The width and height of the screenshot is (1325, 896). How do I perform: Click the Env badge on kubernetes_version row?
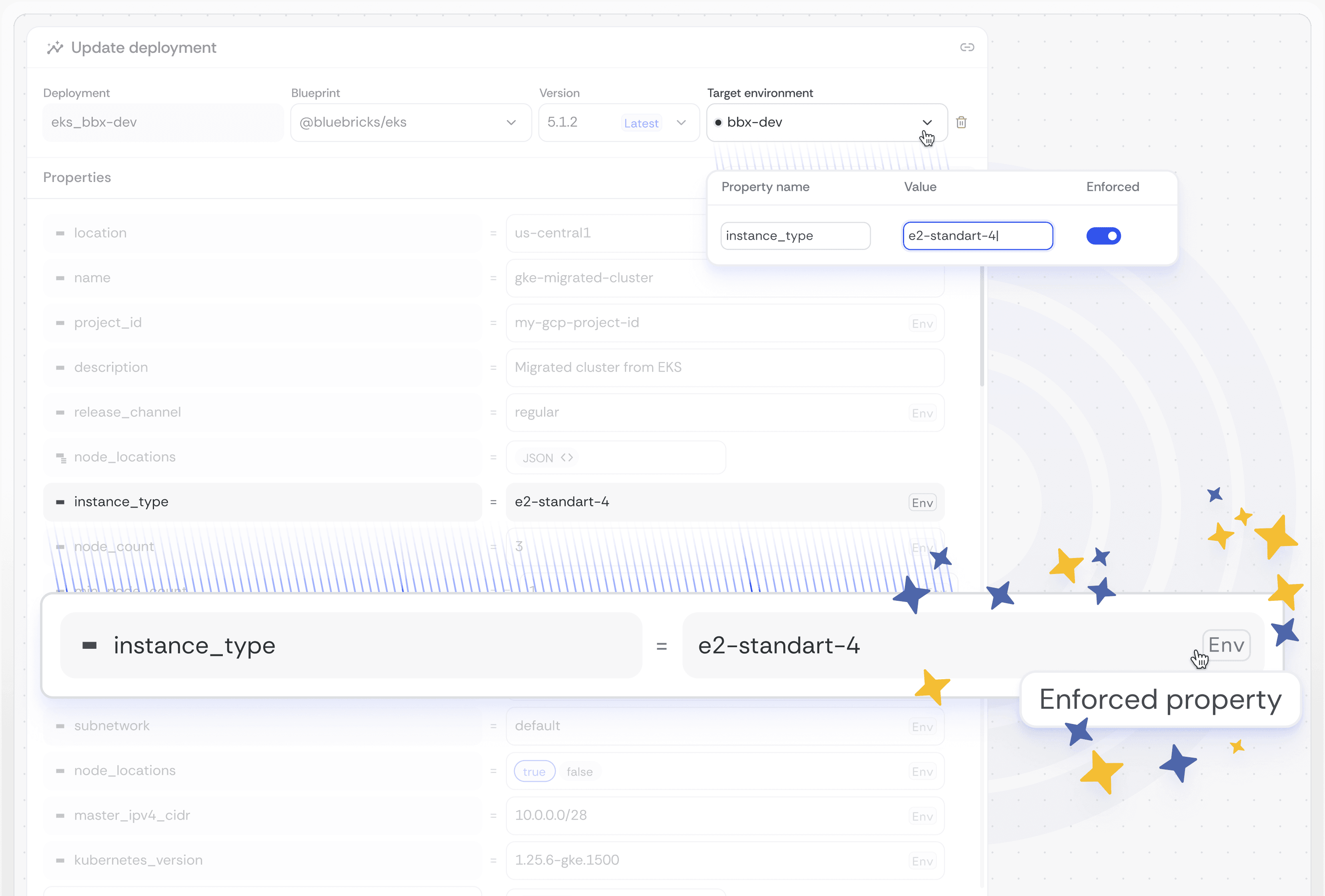tap(922, 861)
